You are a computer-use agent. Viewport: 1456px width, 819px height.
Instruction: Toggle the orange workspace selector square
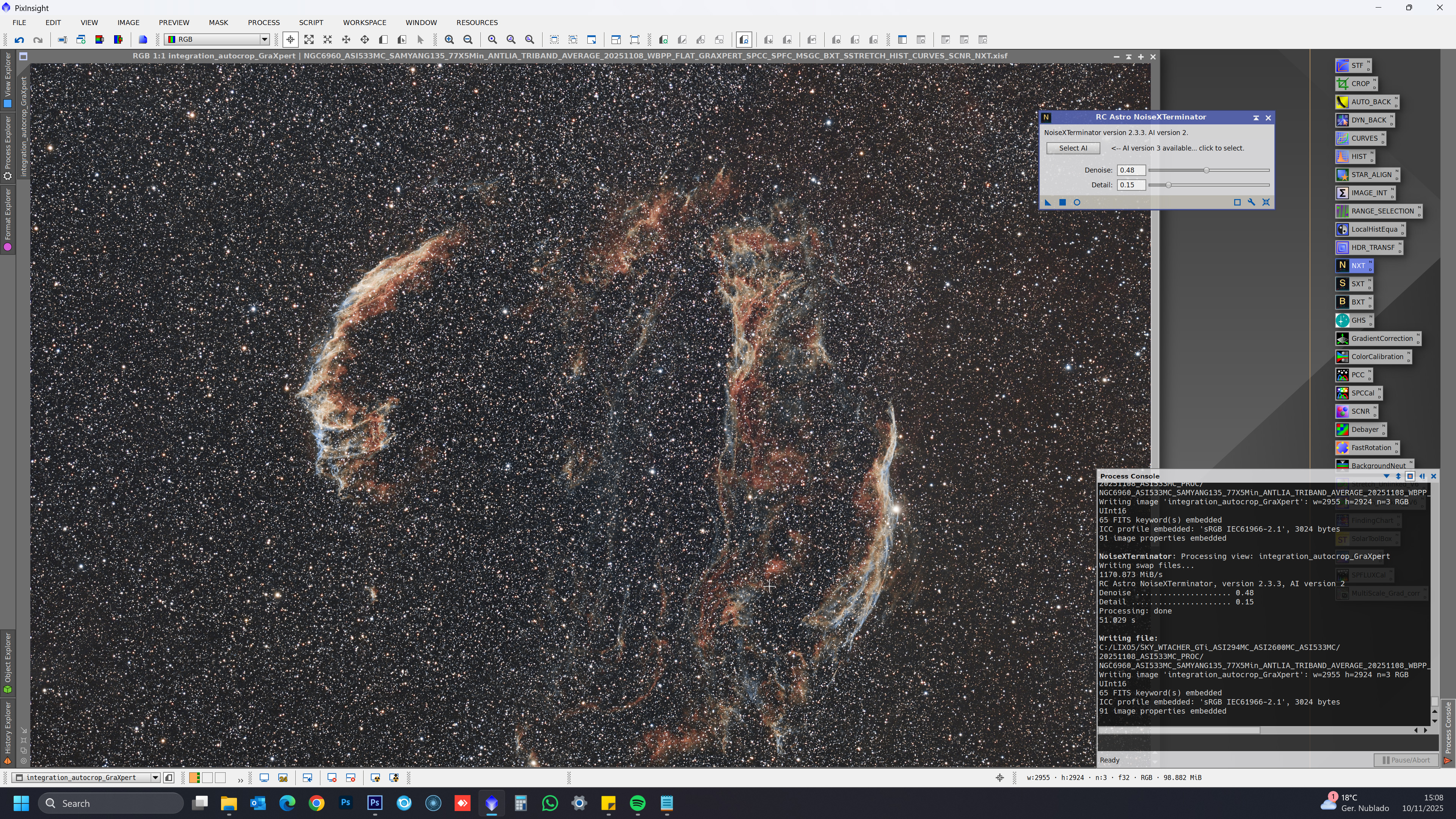click(x=195, y=778)
